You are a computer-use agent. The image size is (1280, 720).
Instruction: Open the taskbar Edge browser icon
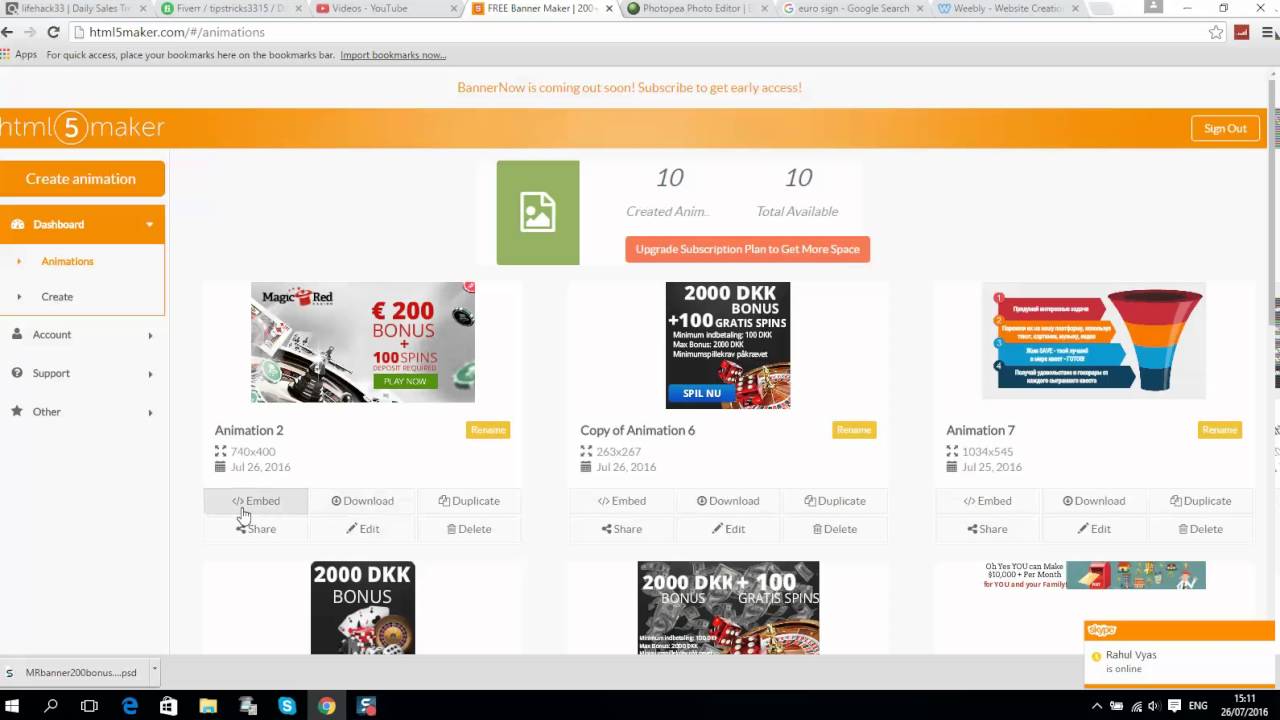[x=130, y=706]
